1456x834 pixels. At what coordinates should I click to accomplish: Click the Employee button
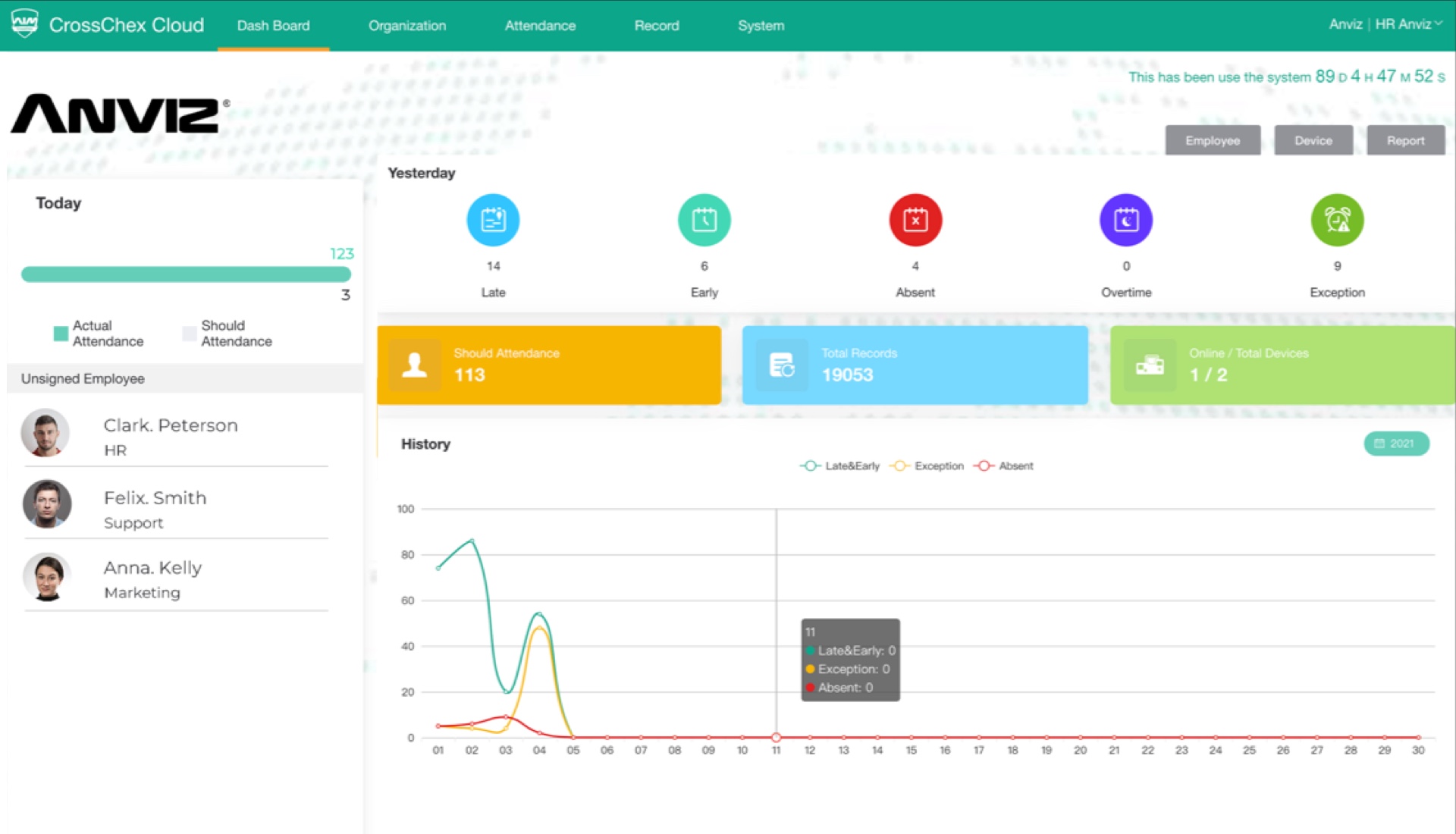tap(1212, 140)
